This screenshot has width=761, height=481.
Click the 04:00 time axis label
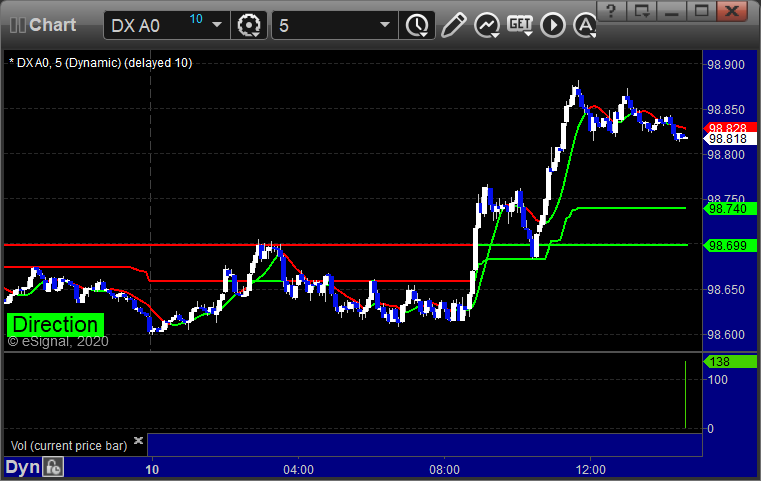point(298,470)
